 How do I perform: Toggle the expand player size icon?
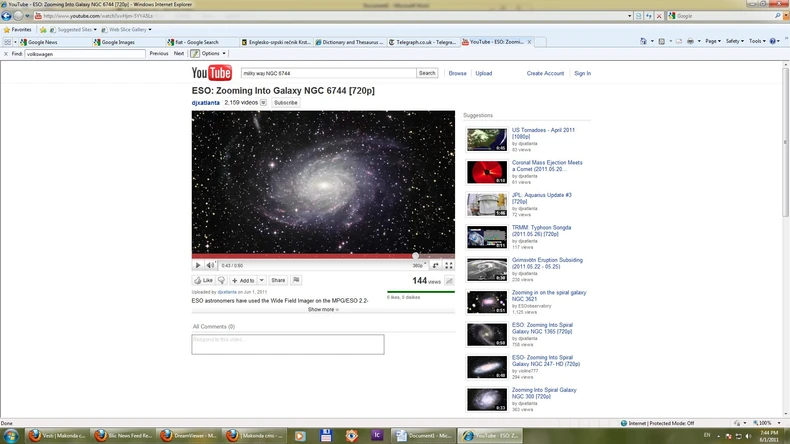pyautogui.click(x=435, y=265)
